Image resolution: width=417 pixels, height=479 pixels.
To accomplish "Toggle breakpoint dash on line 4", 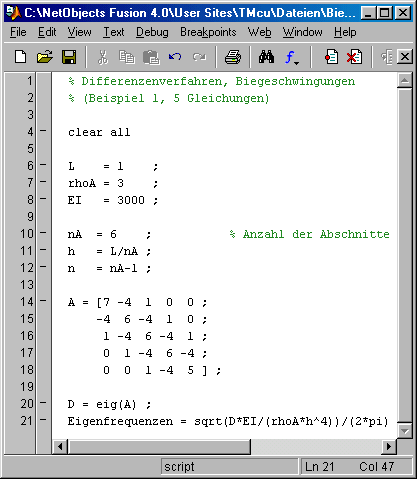I will (43, 131).
